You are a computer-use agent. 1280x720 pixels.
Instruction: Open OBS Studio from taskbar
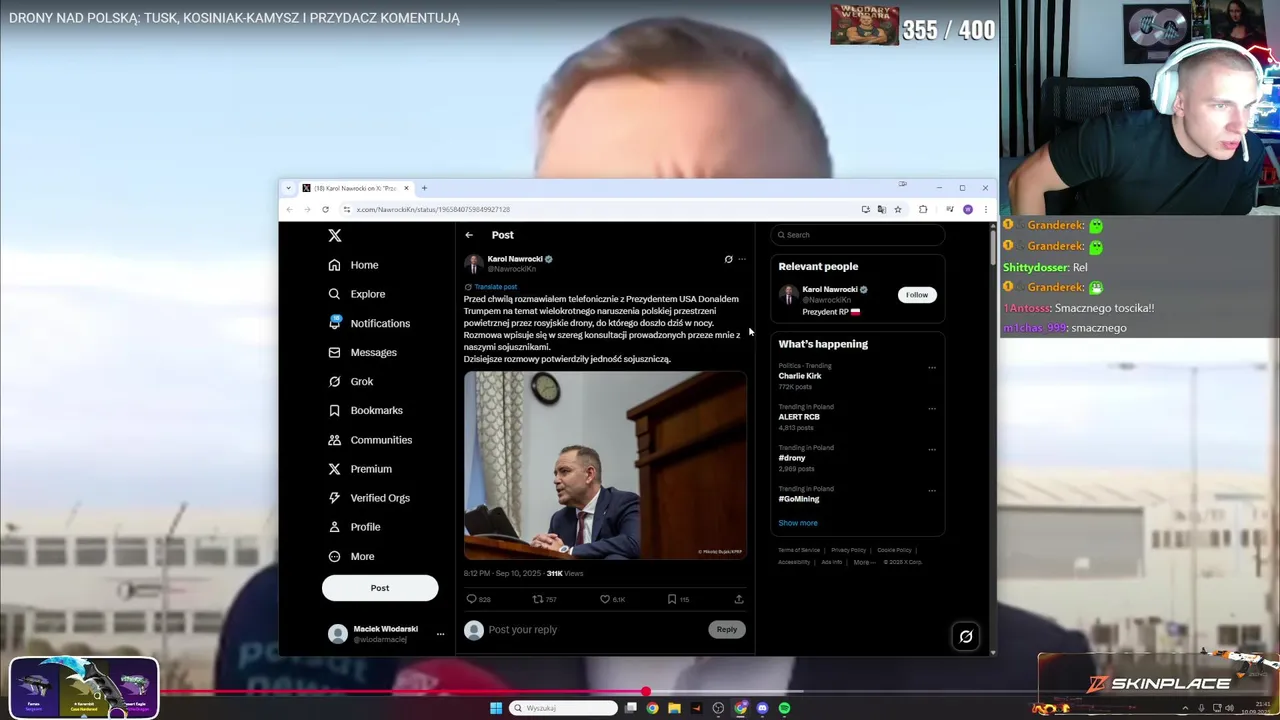click(719, 708)
